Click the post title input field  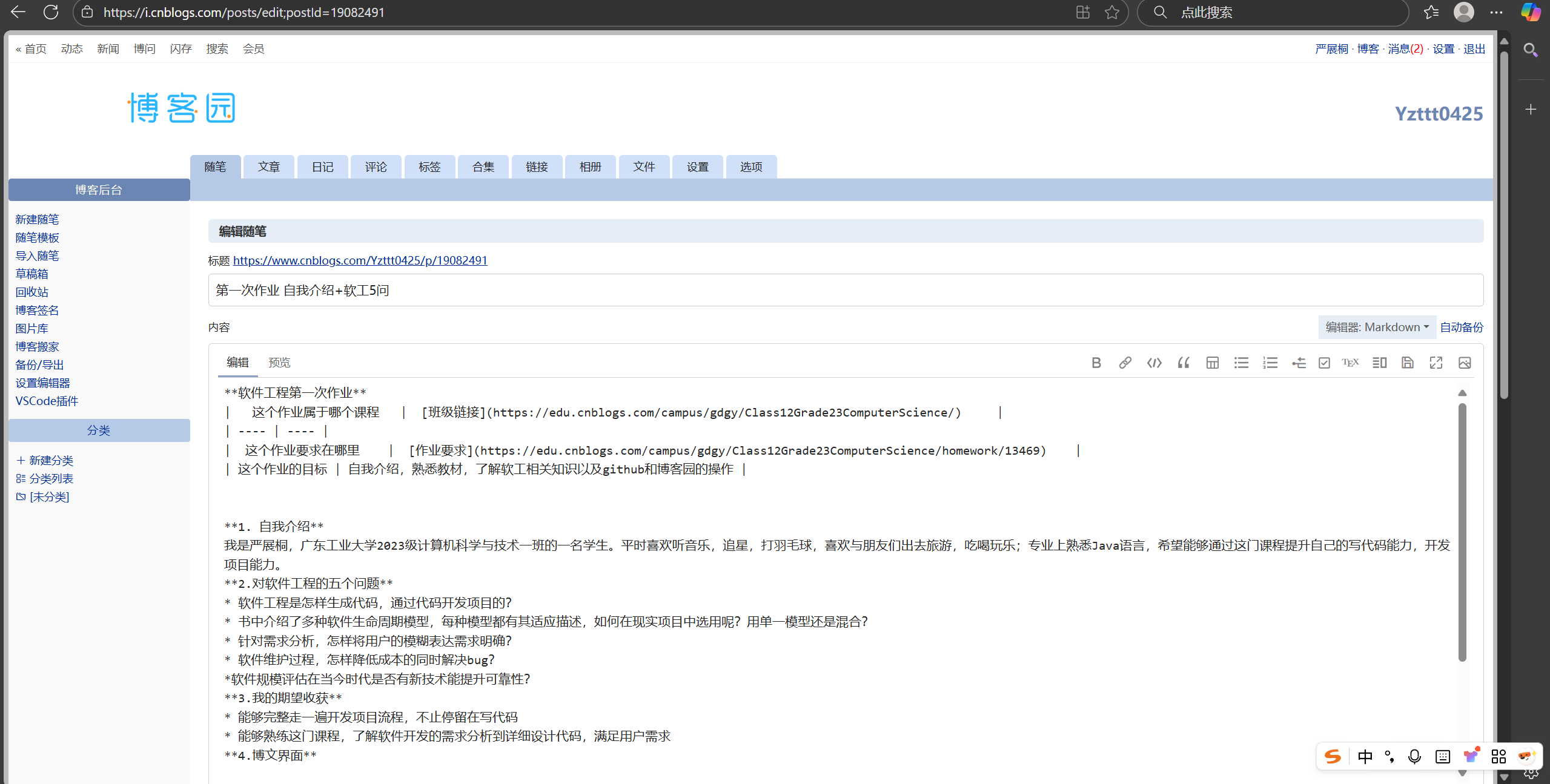[845, 290]
